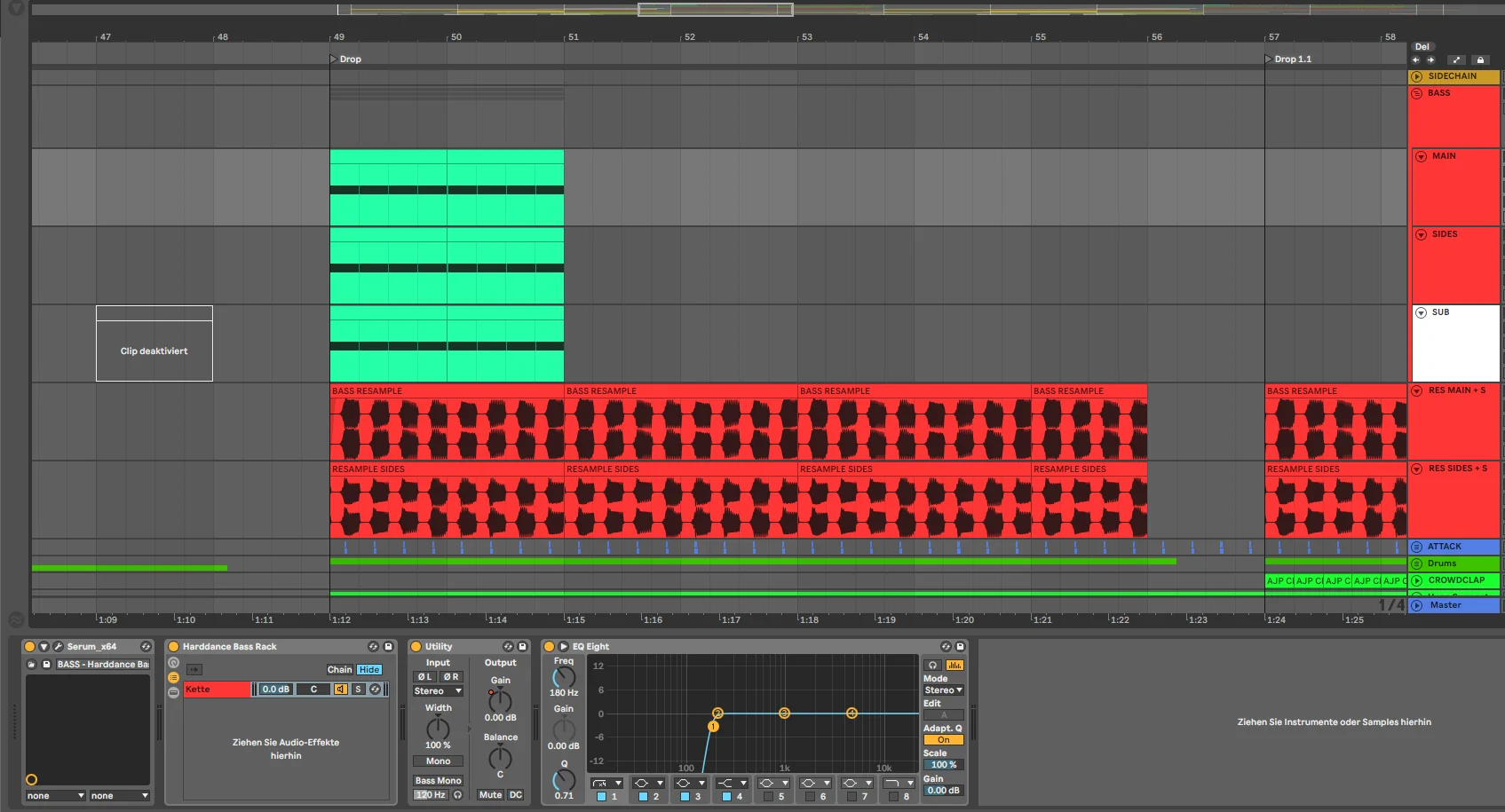This screenshot has width=1505, height=812.
Task: Turn Adaptive Q On button off
Action: click(943, 740)
